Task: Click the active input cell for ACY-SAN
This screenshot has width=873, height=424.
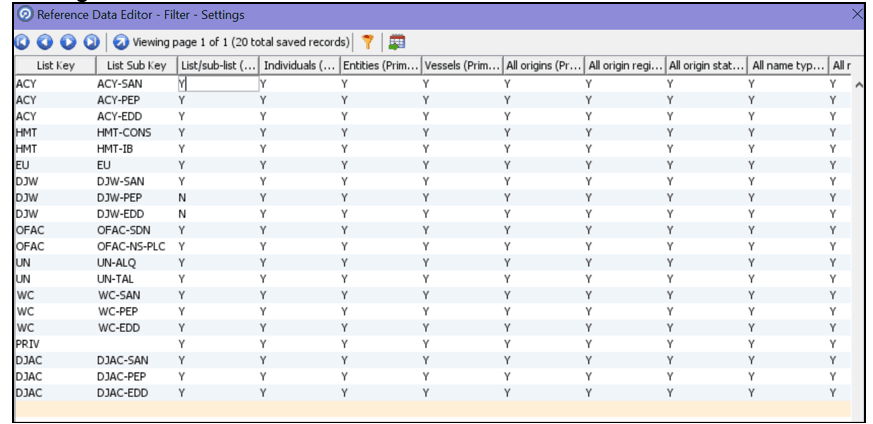Action: (x=218, y=85)
